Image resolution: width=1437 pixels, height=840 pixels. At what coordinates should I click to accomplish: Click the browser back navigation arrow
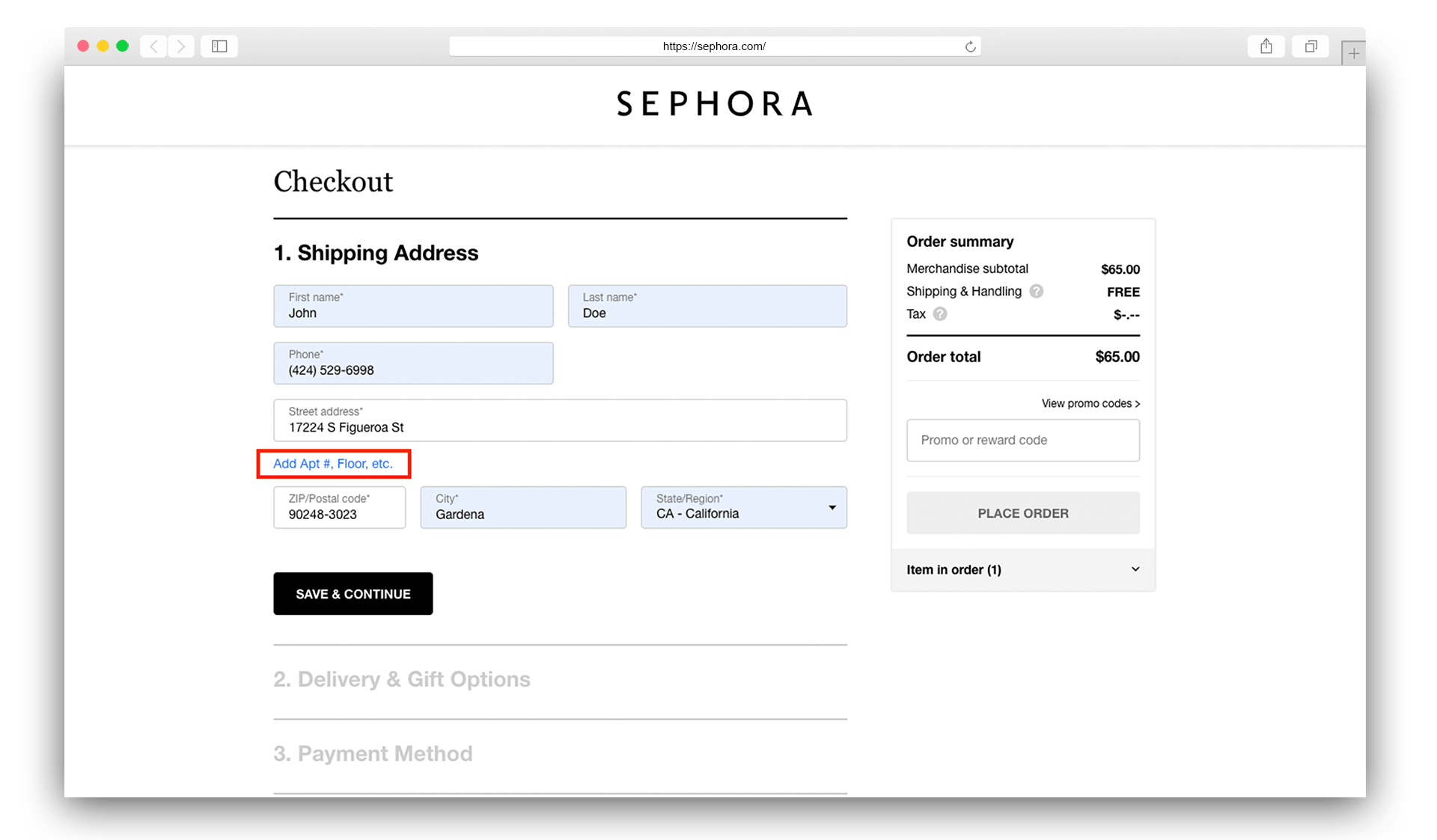(153, 46)
